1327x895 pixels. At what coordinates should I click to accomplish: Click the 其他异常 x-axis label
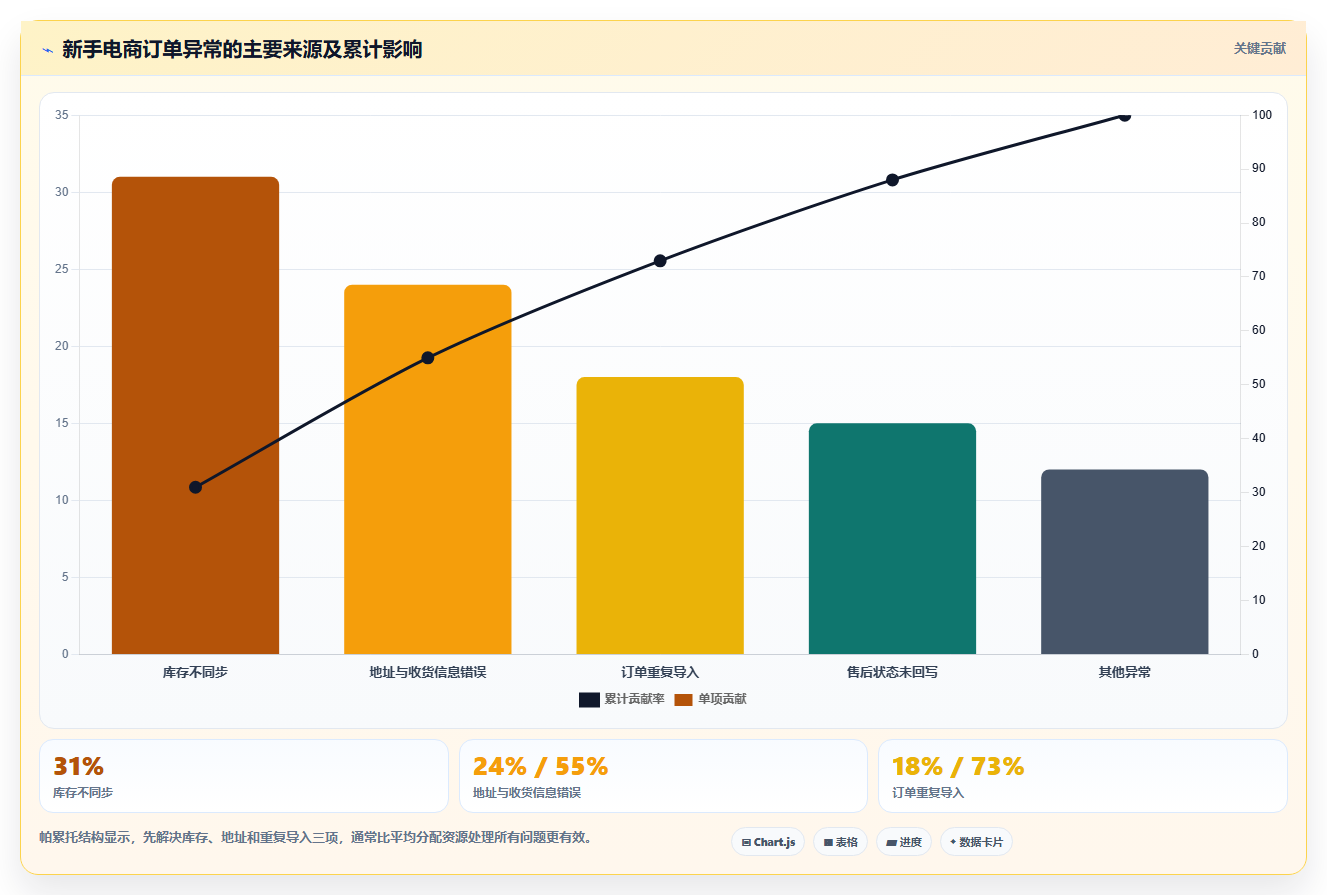tap(1124, 672)
